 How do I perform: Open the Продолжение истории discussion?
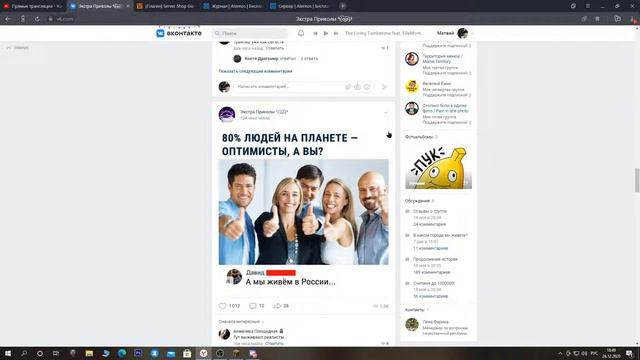coord(435,259)
